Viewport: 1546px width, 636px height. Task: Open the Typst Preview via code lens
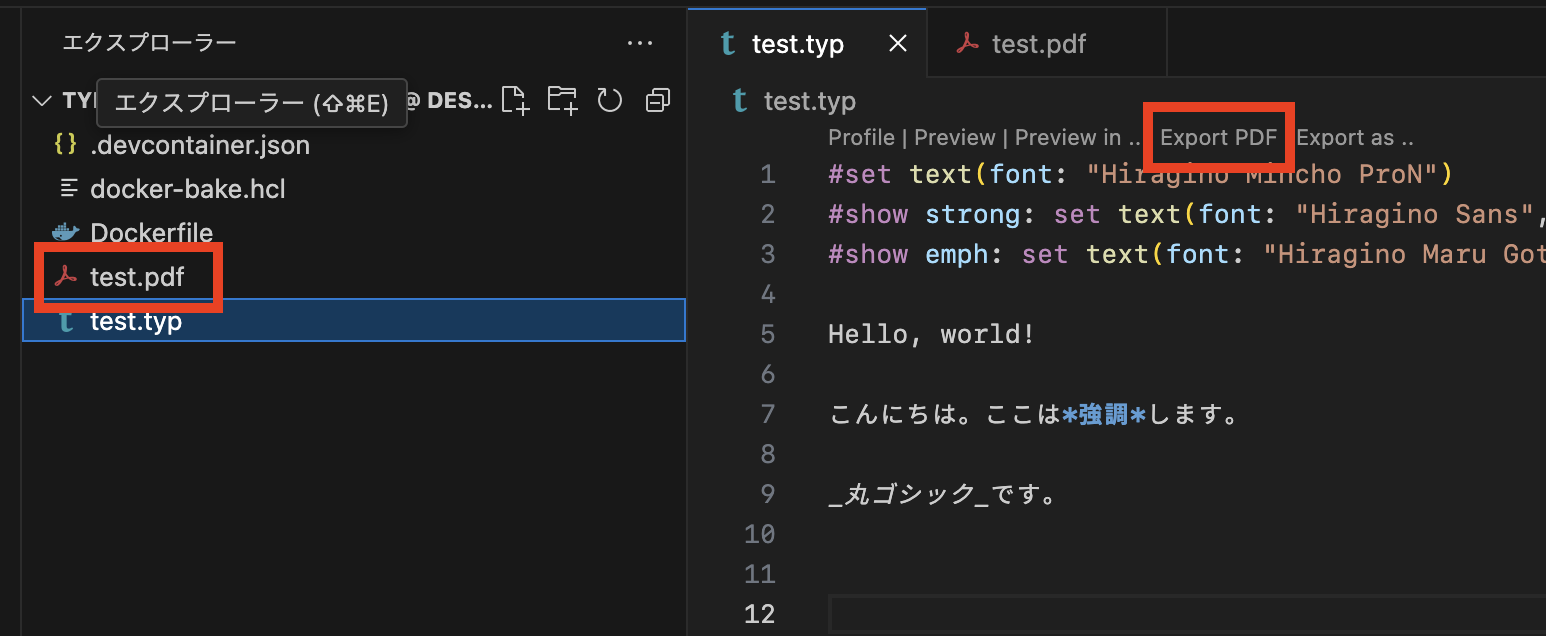click(954, 137)
